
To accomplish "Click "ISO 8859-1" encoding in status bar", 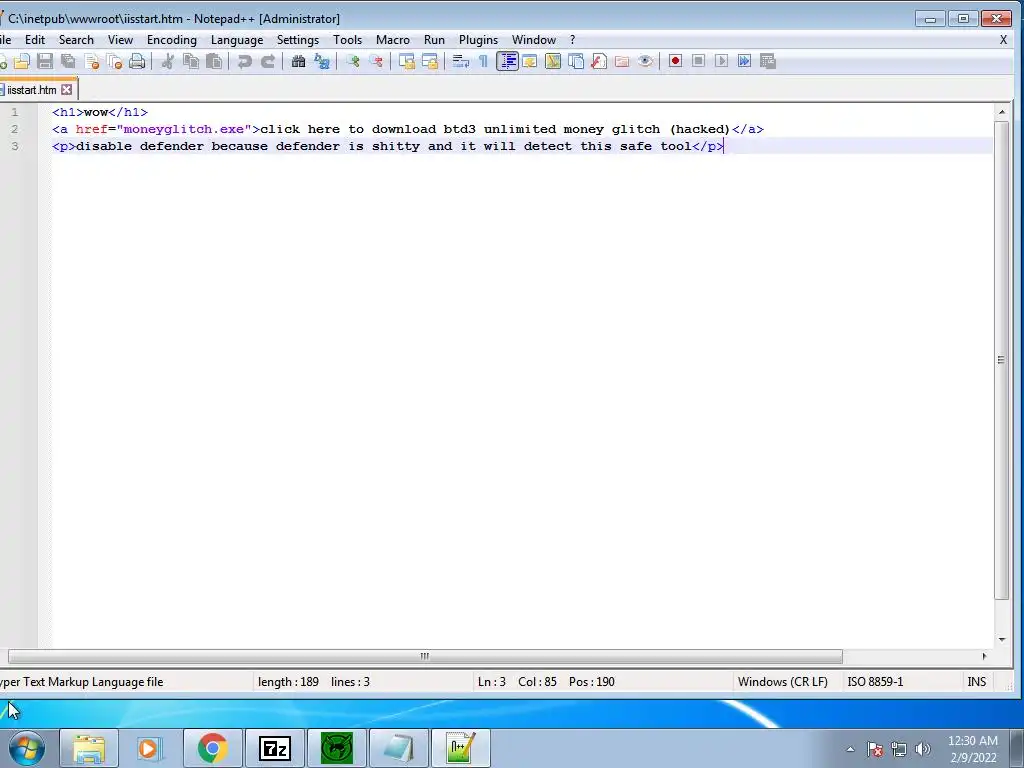I will coord(875,682).
